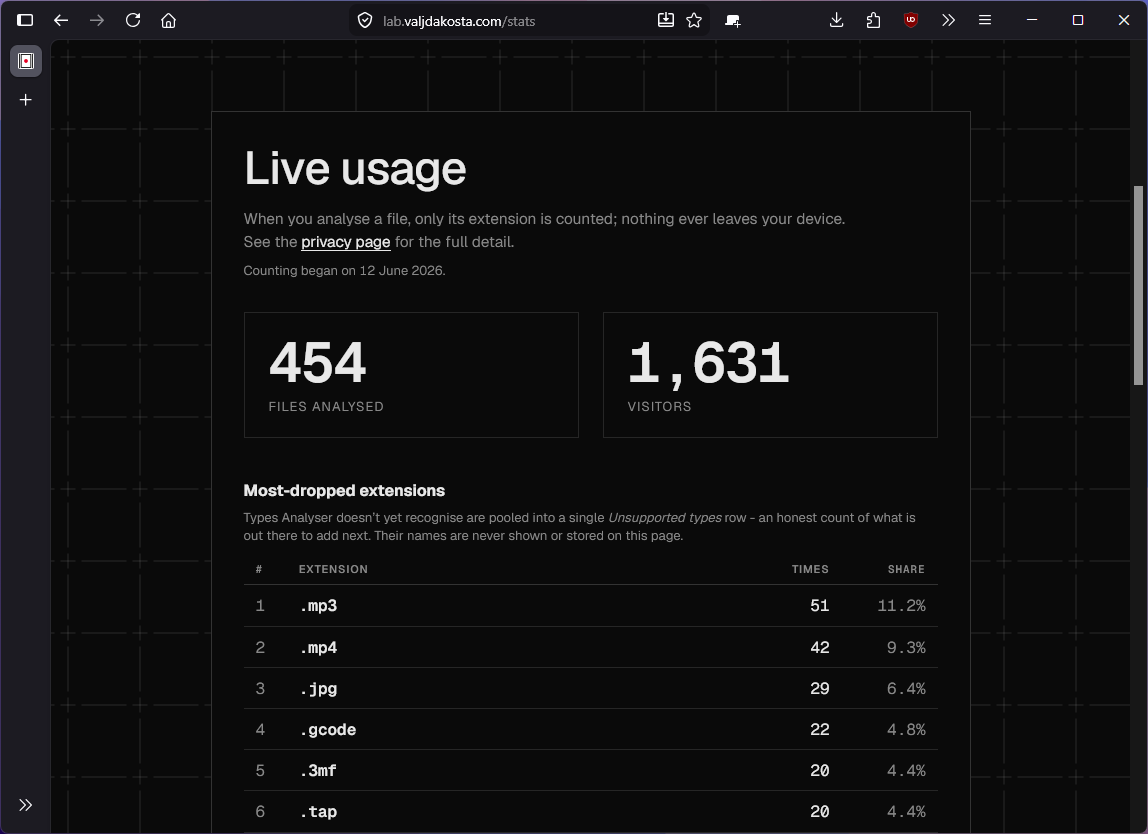Image resolution: width=1148 pixels, height=834 pixels.
Task: Click the EXTENSION column header
Action: [x=333, y=569]
